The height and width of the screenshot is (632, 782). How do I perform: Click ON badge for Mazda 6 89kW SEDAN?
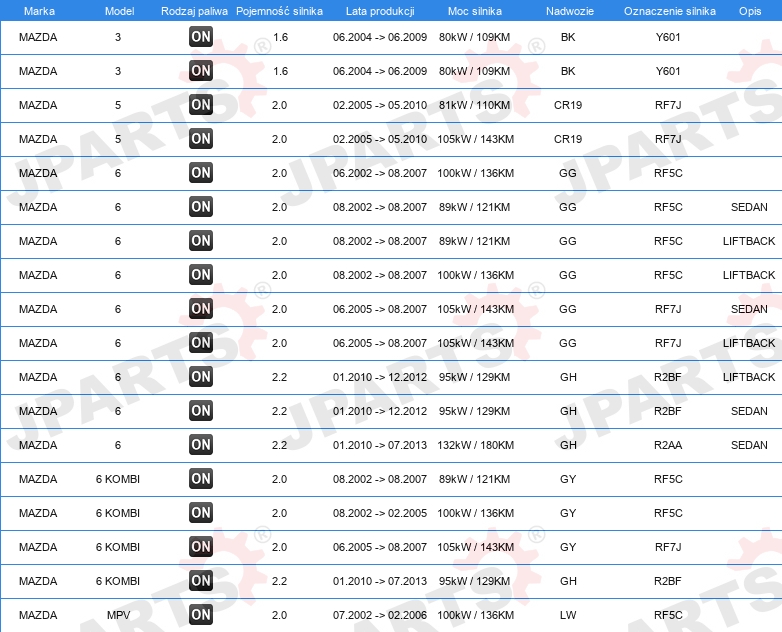tap(201, 207)
